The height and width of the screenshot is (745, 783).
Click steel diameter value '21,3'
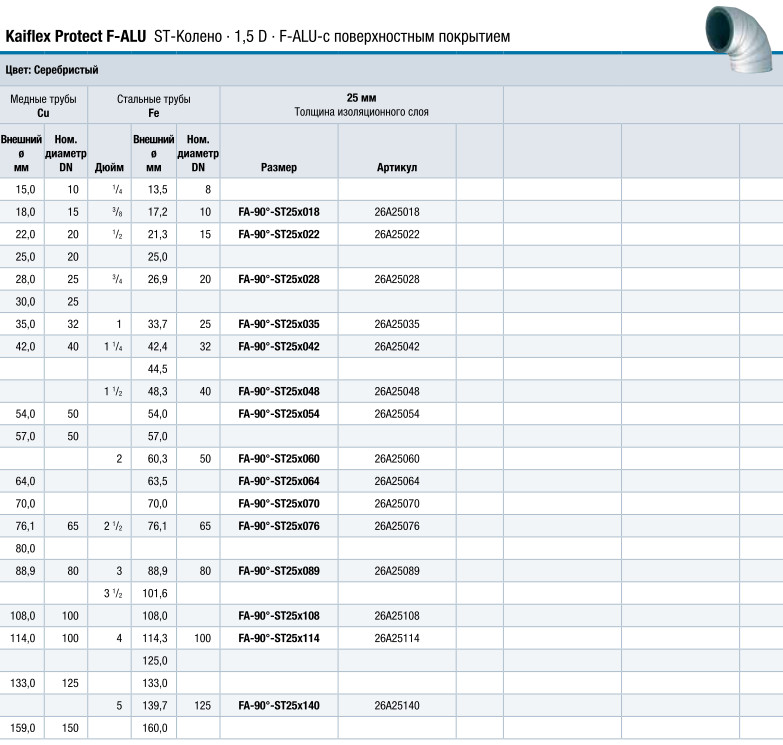tap(157, 235)
